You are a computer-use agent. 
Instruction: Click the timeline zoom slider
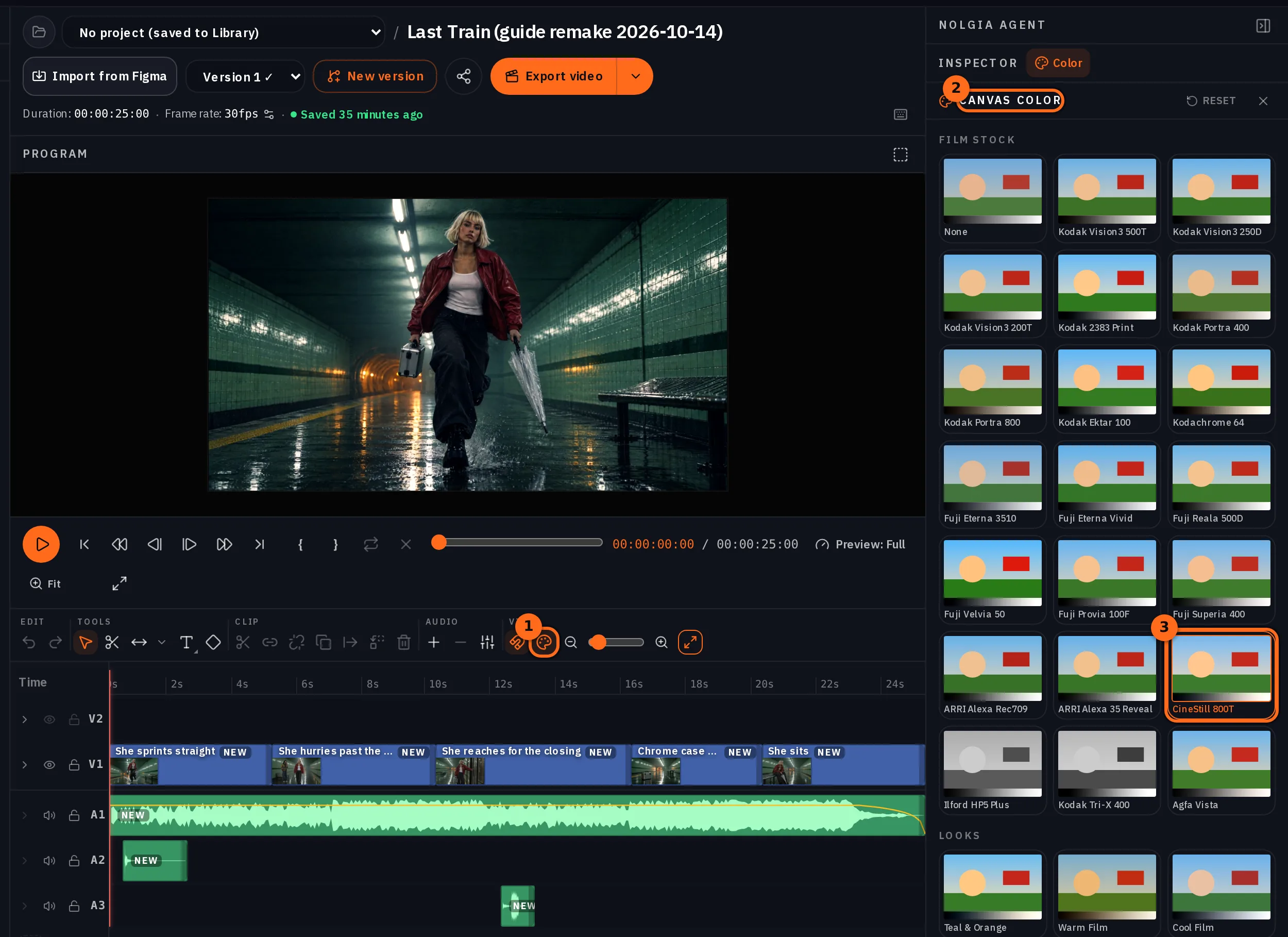pyautogui.click(x=616, y=642)
